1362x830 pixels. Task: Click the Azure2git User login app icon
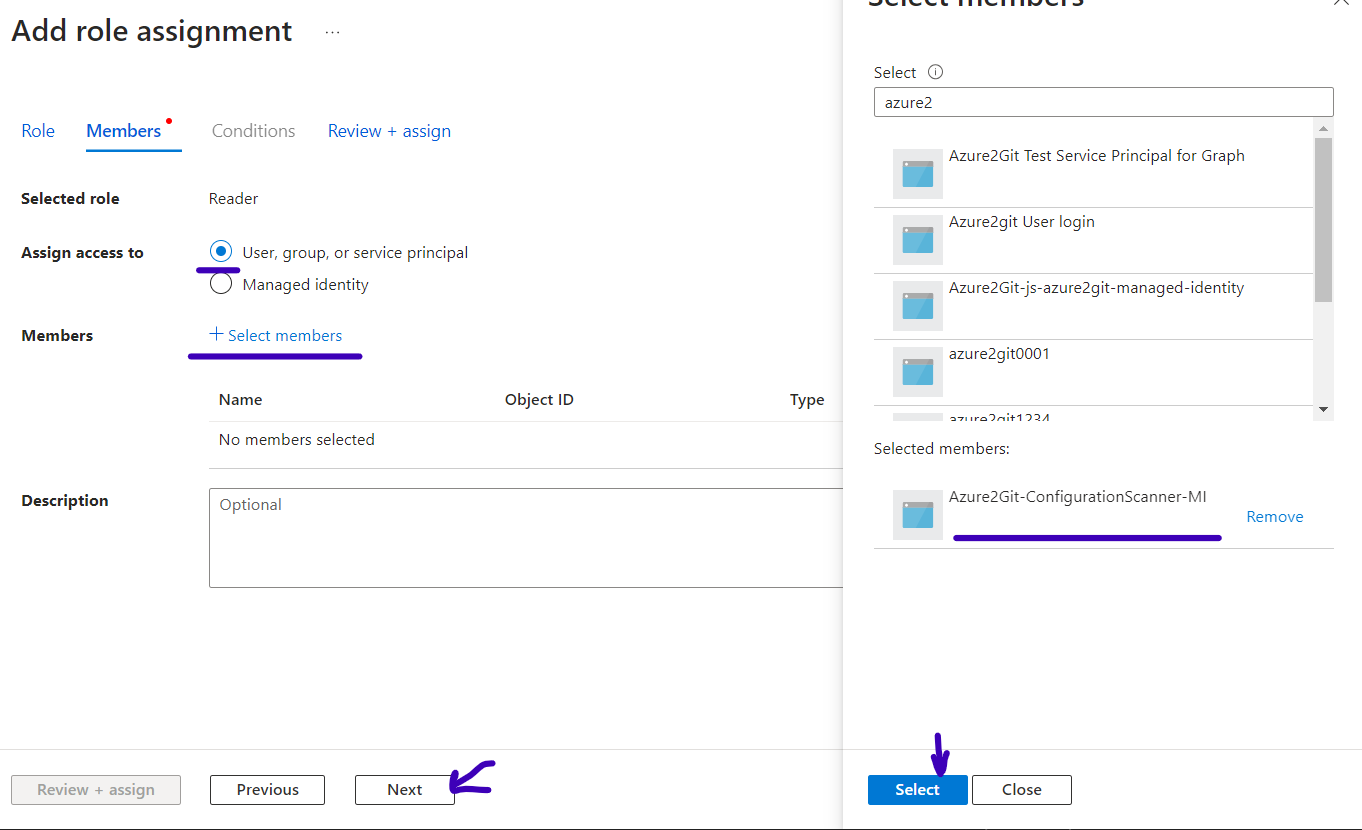tap(917, 240)
